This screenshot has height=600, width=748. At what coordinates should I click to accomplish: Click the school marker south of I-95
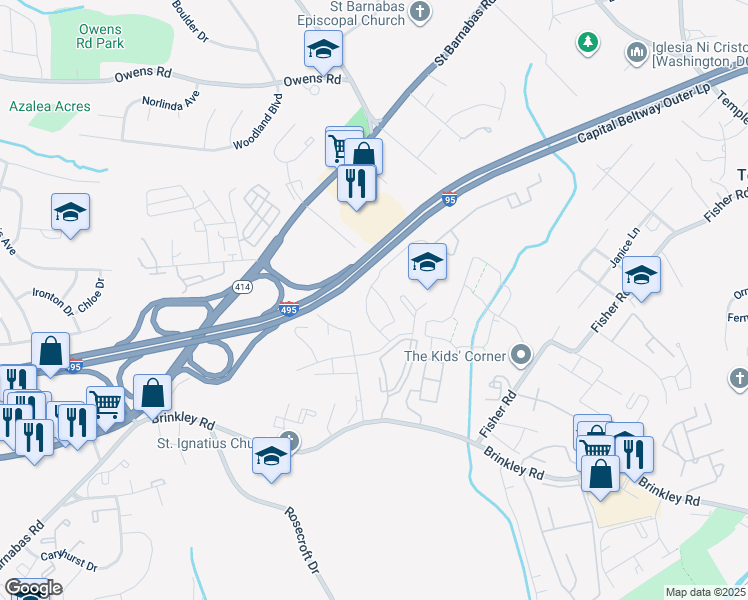pyautogui.click(x=427, y=262)
